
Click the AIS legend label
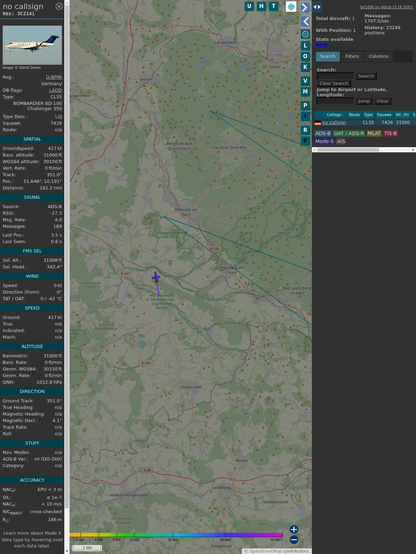[x=341, y=141]
